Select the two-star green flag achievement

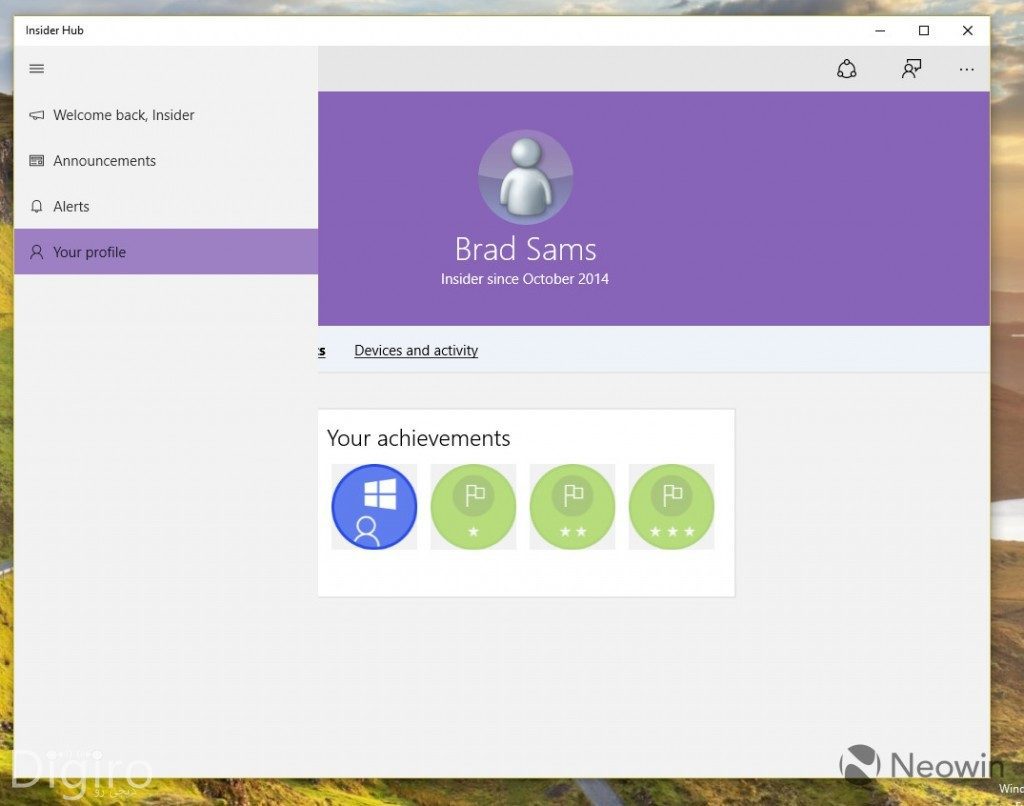572,507
